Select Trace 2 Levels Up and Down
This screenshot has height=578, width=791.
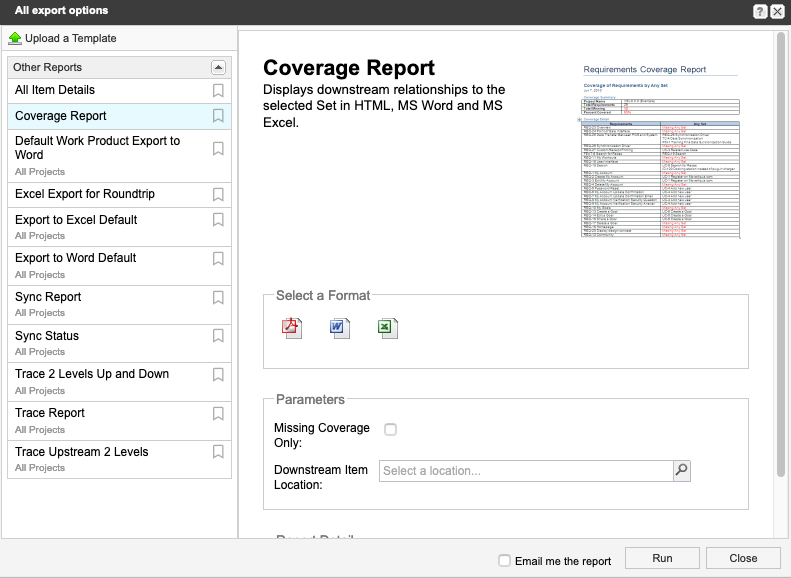tap(92, 374)
